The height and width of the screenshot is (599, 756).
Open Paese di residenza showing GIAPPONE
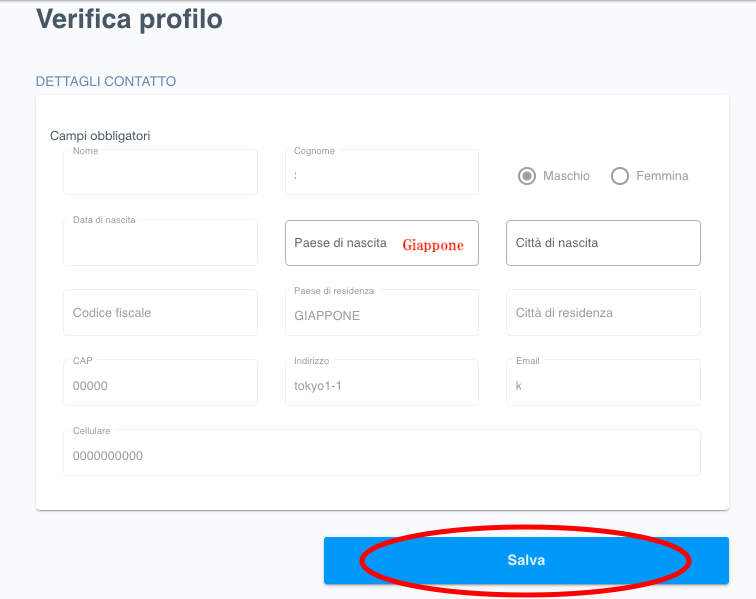click(x=382, y=313)
